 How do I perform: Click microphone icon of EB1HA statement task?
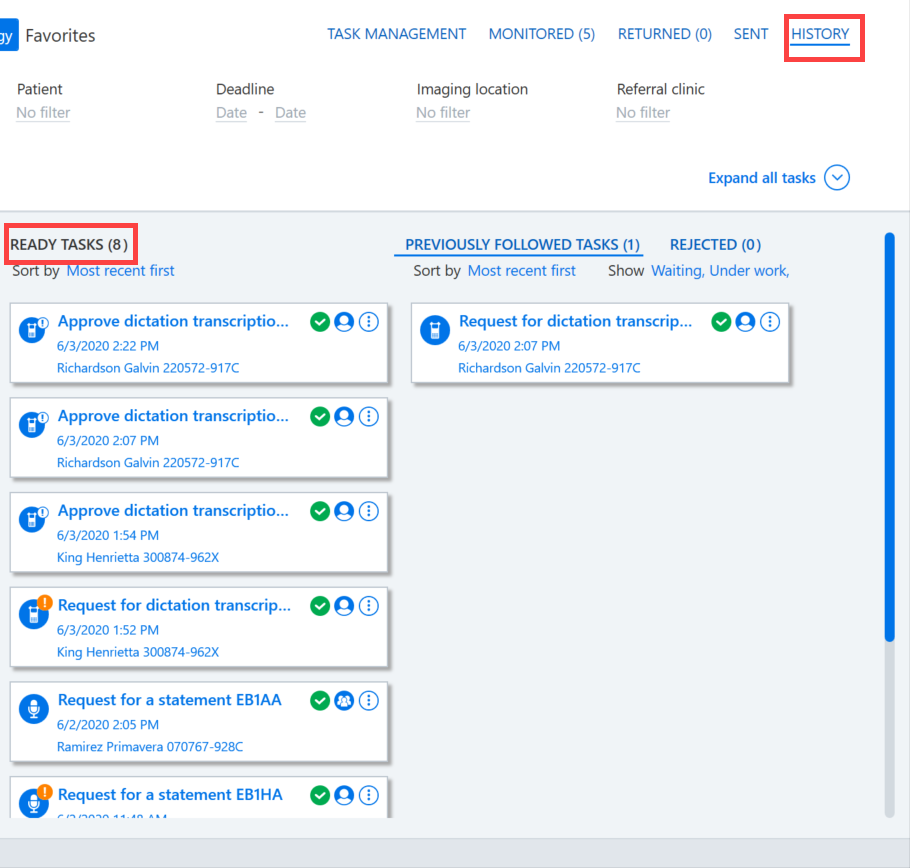tap(34, 802)
